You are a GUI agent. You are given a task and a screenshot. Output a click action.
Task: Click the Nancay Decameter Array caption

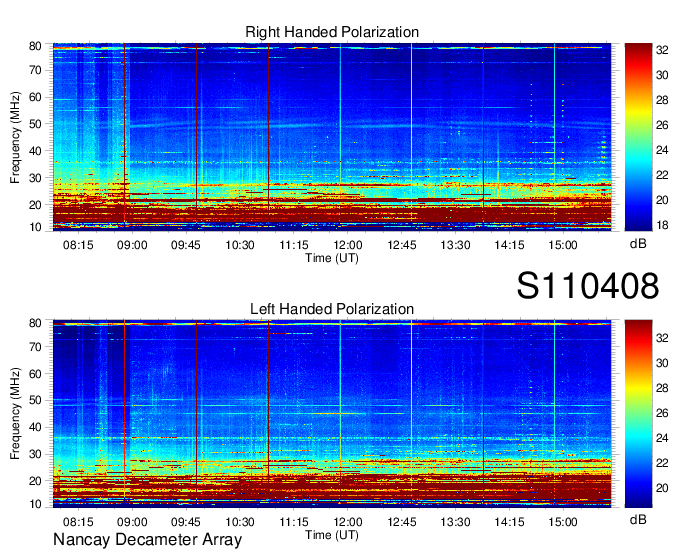pyautogui.click(x=147, y=540)
